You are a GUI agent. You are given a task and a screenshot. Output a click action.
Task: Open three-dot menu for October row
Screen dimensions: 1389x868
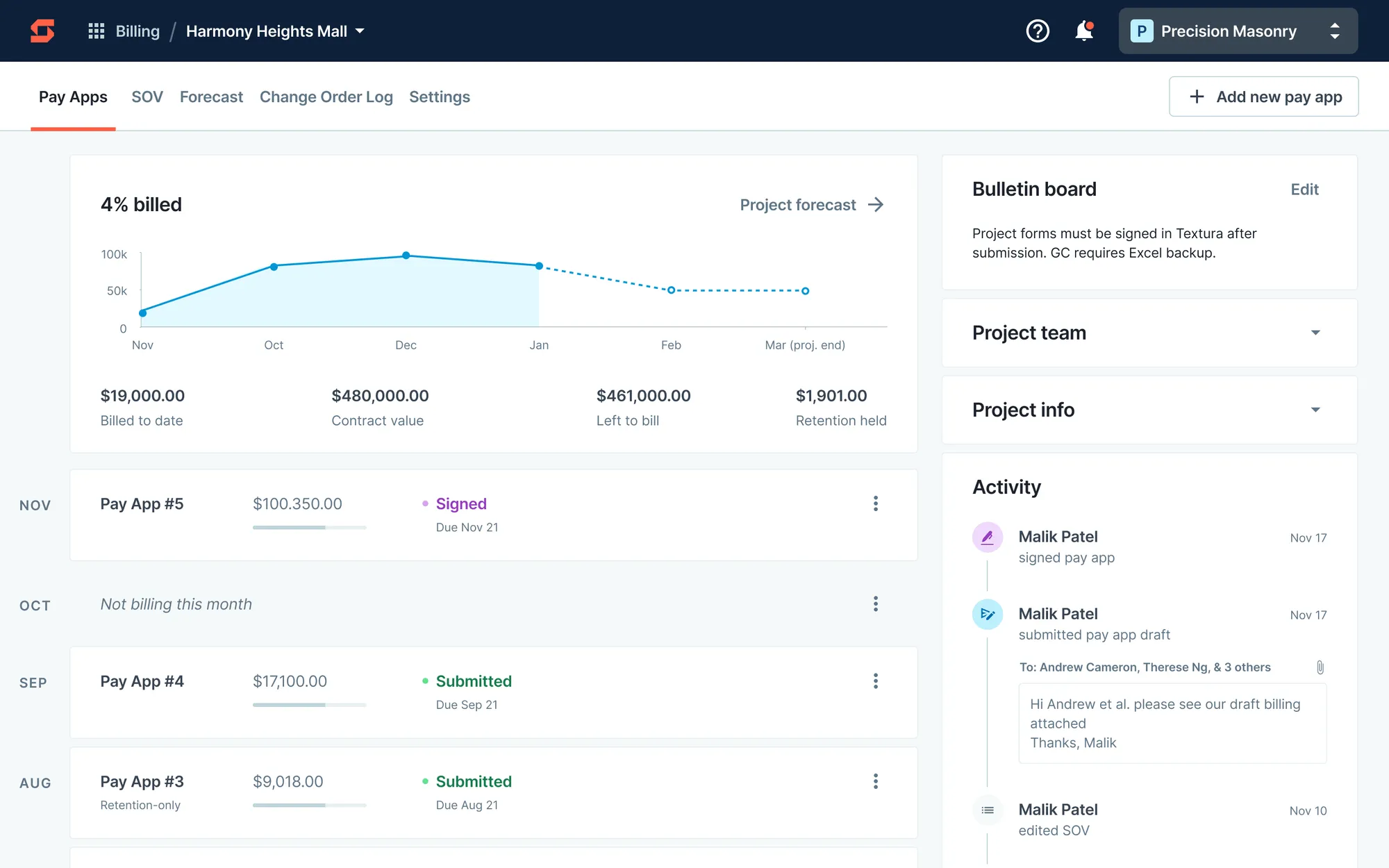876,604
